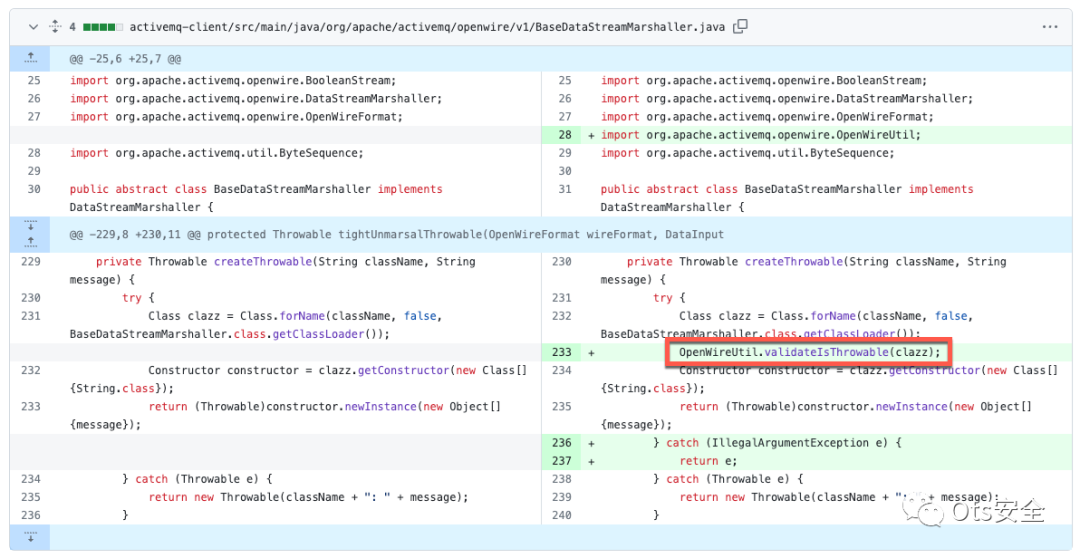The image size is (1080, 558).
Task: Select hunk header @@ -229,8 +230,11 @@
Action: 396,235
